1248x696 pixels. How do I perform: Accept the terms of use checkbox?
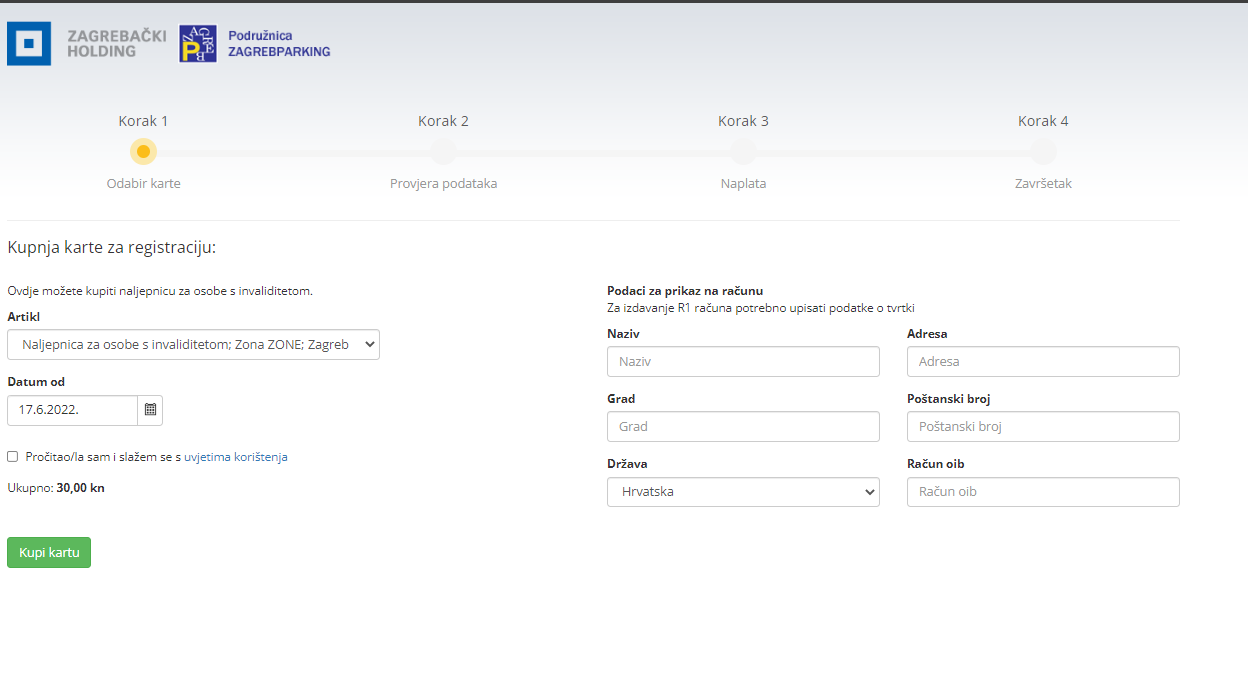pyautogui.click(x=13, y=457)
